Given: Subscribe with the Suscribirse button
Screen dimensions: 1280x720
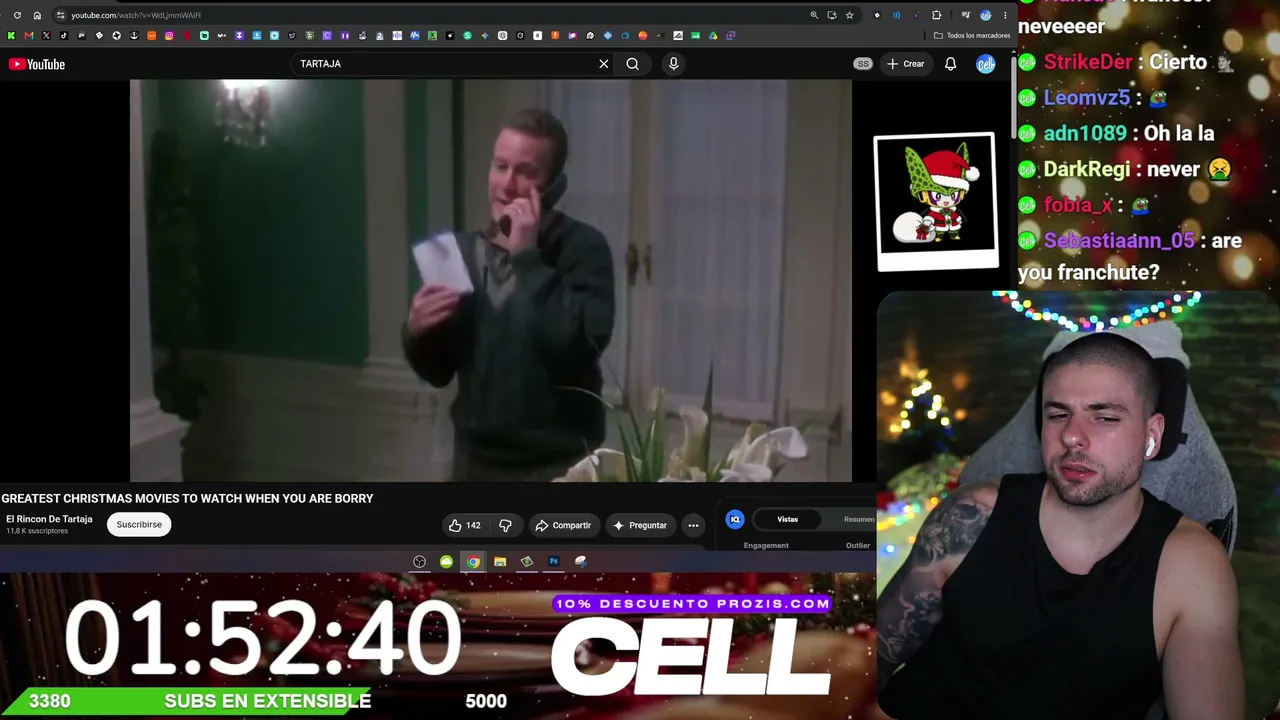Looking at the screenshot, I should [x=139, y=525].
